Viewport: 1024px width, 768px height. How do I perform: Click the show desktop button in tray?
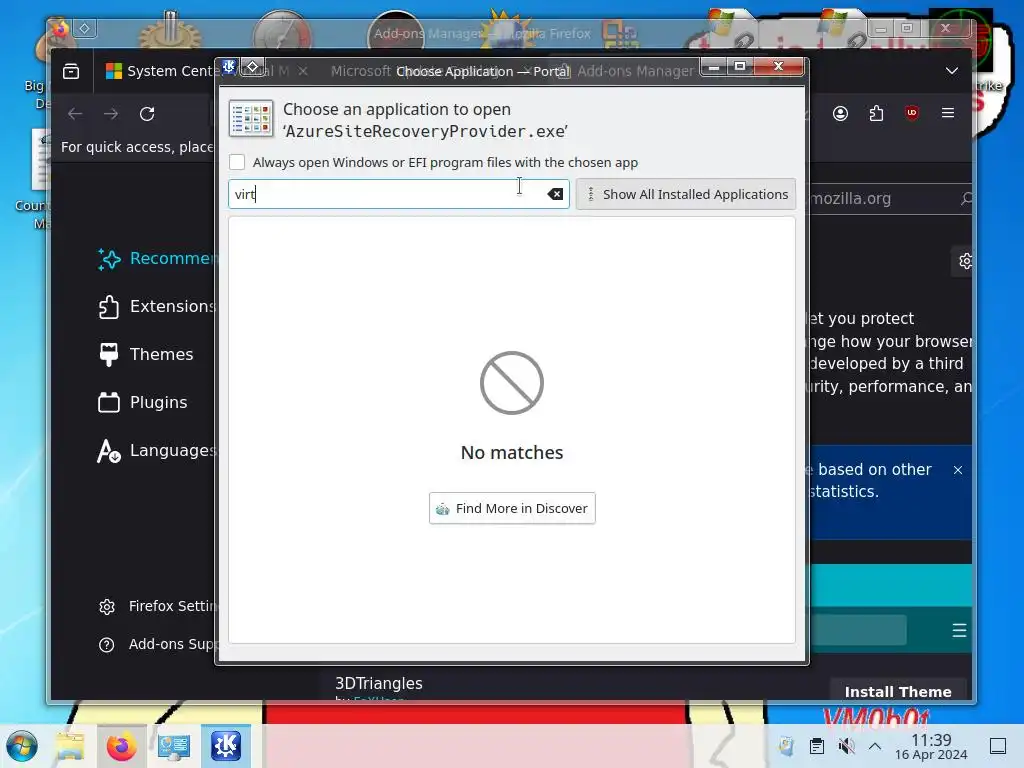point(998,746)
